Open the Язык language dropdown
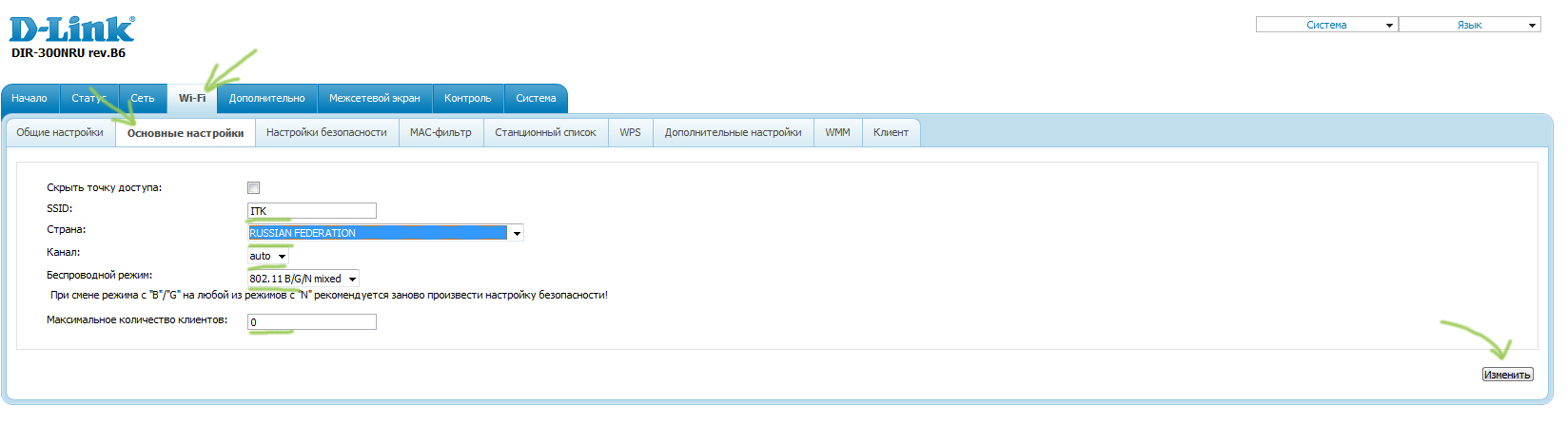The image size is (1568, 425). coord(1469,25)
